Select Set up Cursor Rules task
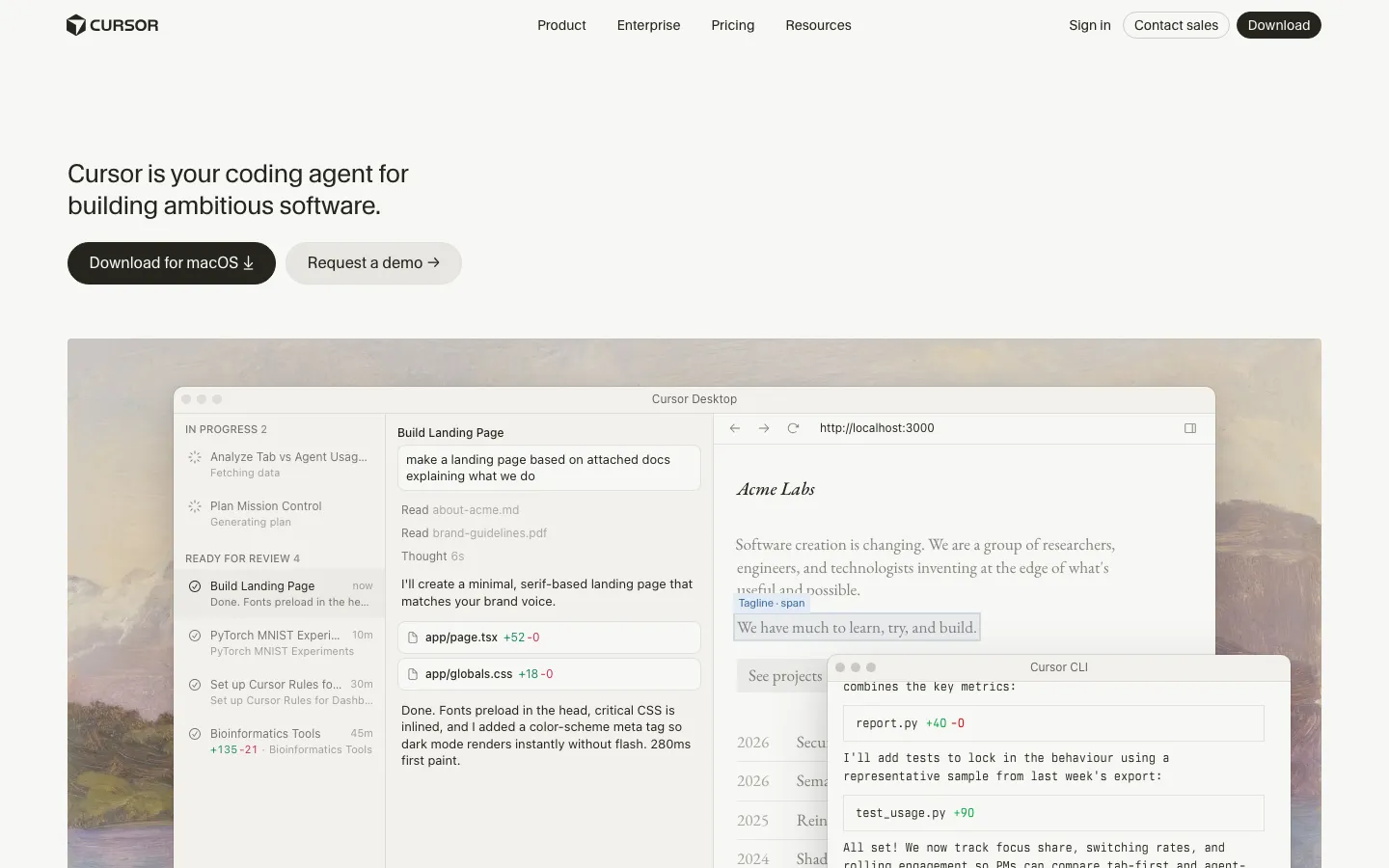 tap(280, 692)
